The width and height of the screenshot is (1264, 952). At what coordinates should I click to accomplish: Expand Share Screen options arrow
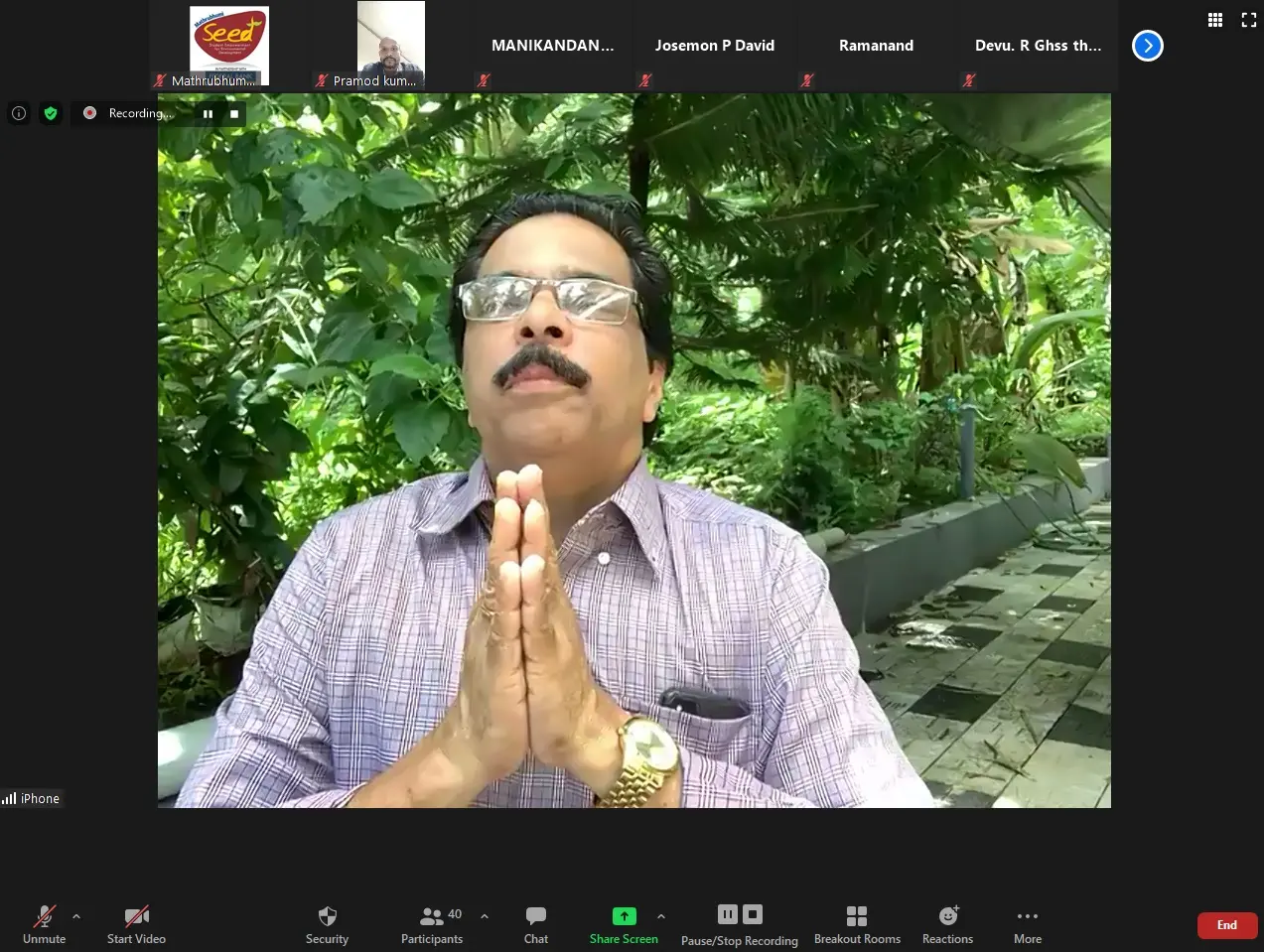pyautogui.click(x=661, y=916)
